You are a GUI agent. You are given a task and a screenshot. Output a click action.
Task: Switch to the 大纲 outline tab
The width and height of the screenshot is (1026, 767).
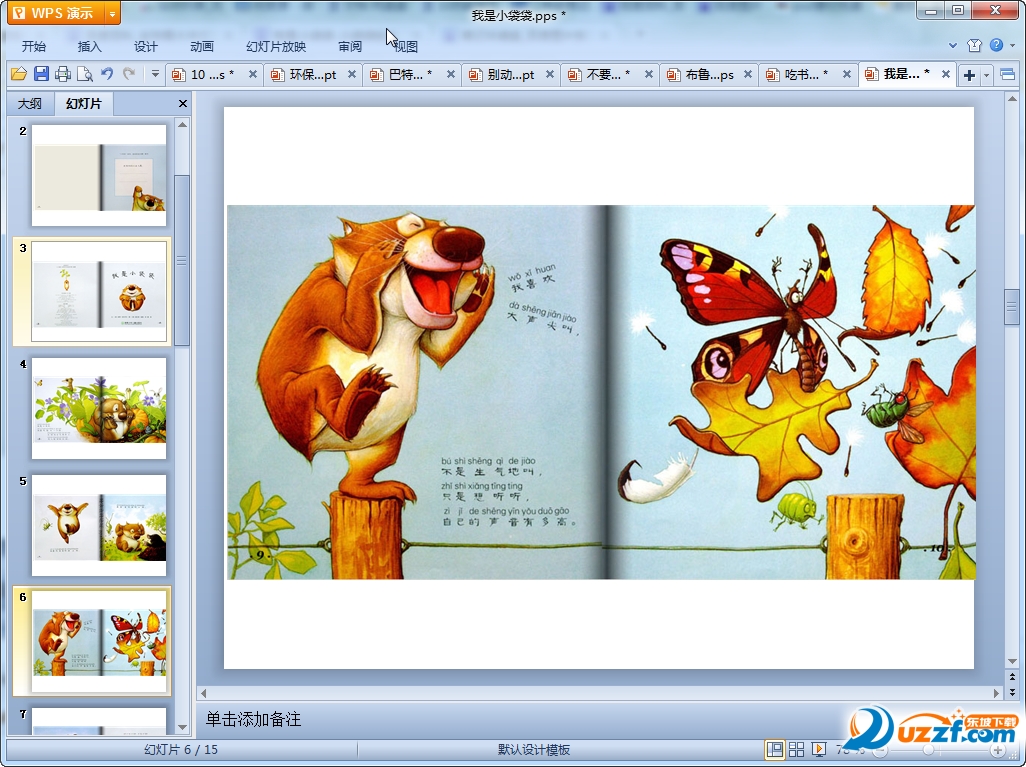(x=29, y=103)
